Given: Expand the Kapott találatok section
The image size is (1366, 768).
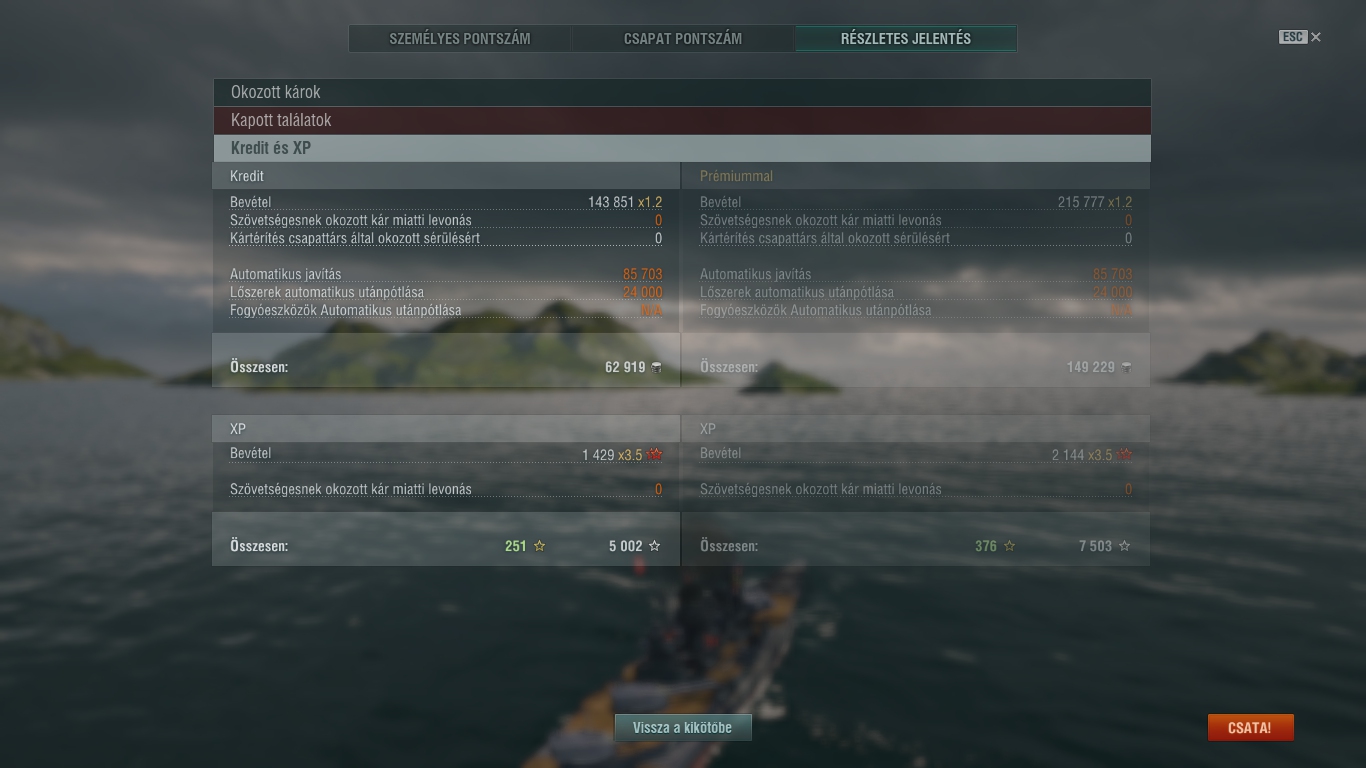Looking at the screenshot, I should pos(682,120).
